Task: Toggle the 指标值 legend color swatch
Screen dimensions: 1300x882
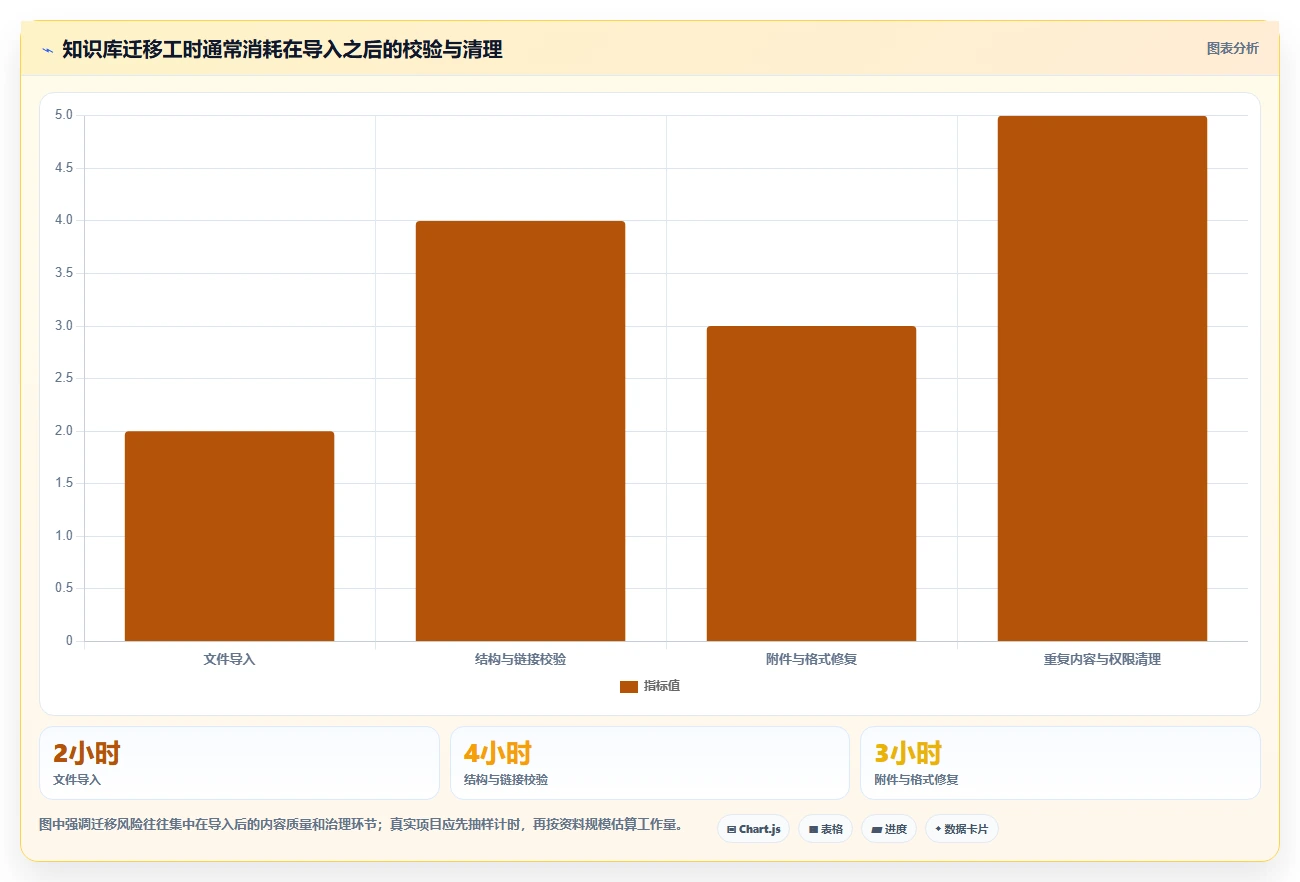Action: [628, 686]
